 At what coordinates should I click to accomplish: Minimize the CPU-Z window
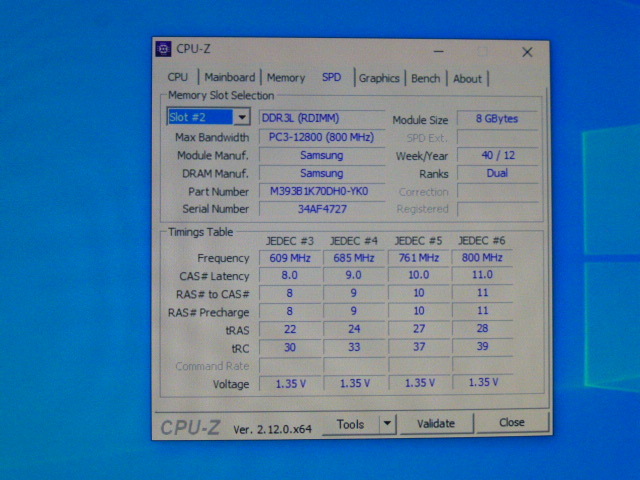point(439,51)
